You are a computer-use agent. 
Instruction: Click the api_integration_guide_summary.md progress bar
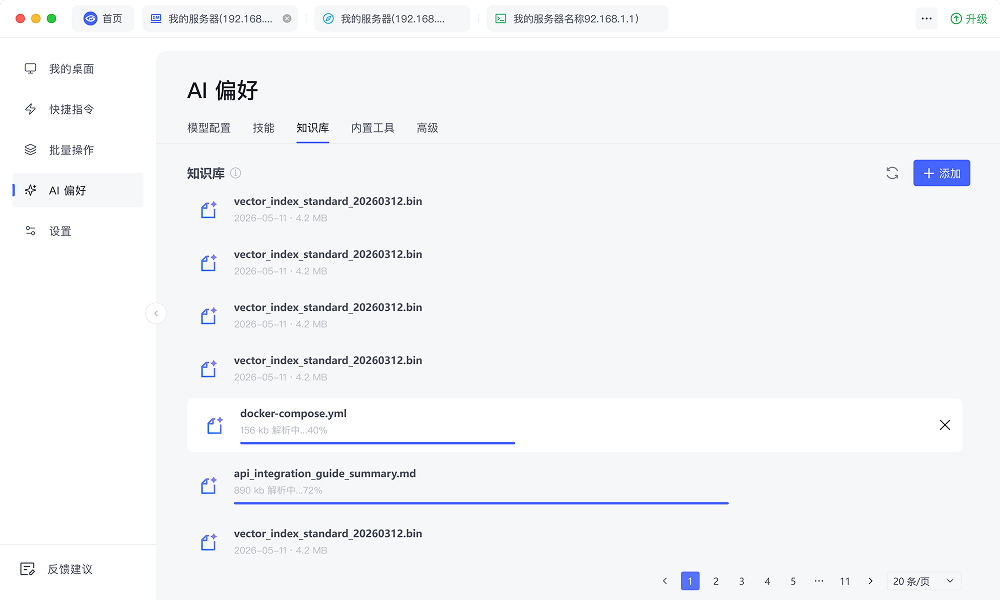coord(481,503)
